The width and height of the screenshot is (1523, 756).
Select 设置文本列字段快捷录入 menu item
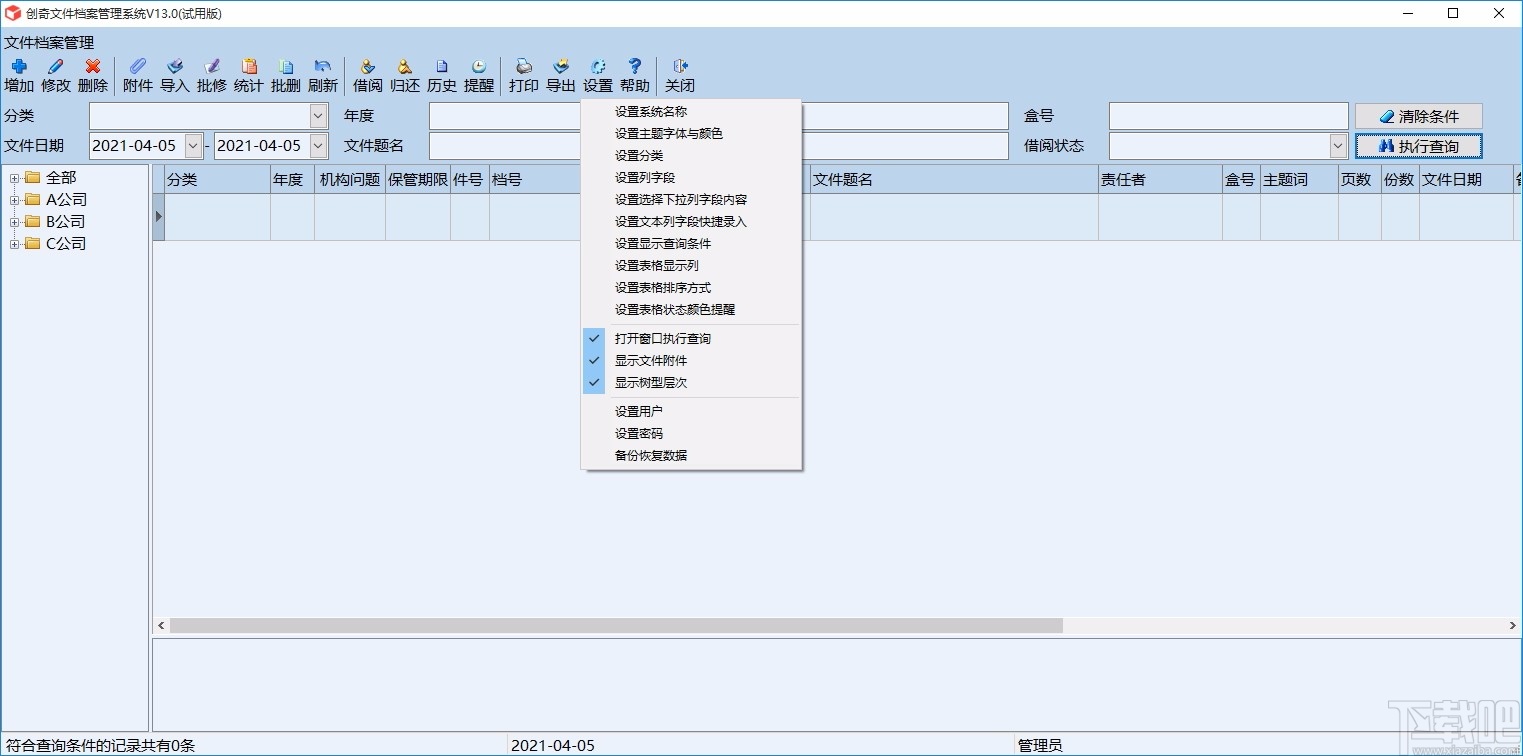691,222
